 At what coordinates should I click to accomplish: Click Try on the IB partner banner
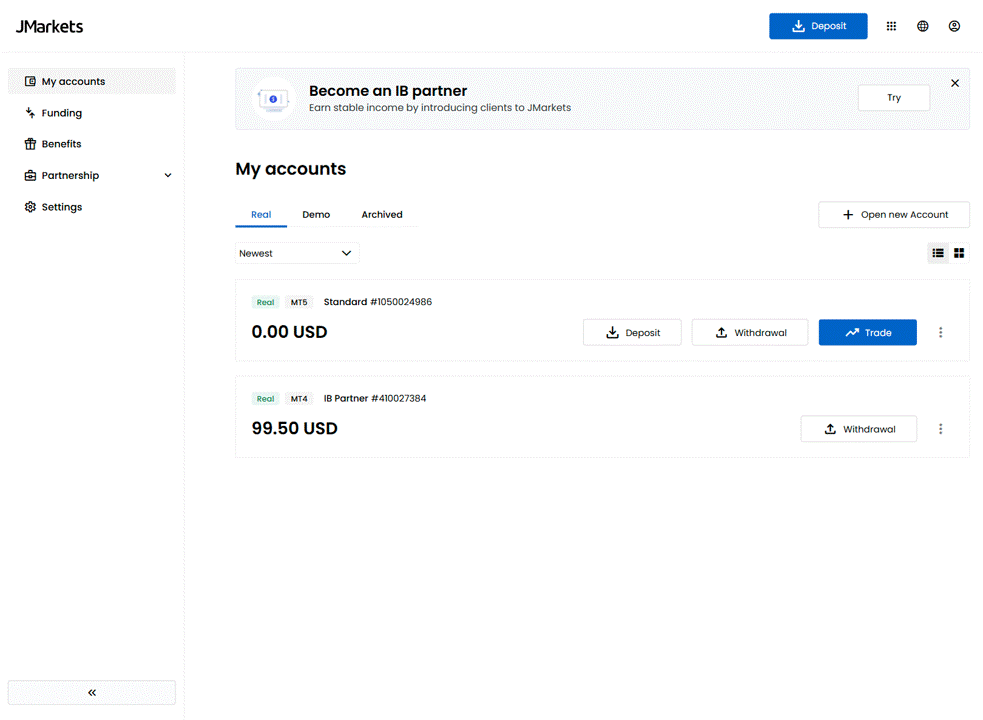click(x=893, y=98)
